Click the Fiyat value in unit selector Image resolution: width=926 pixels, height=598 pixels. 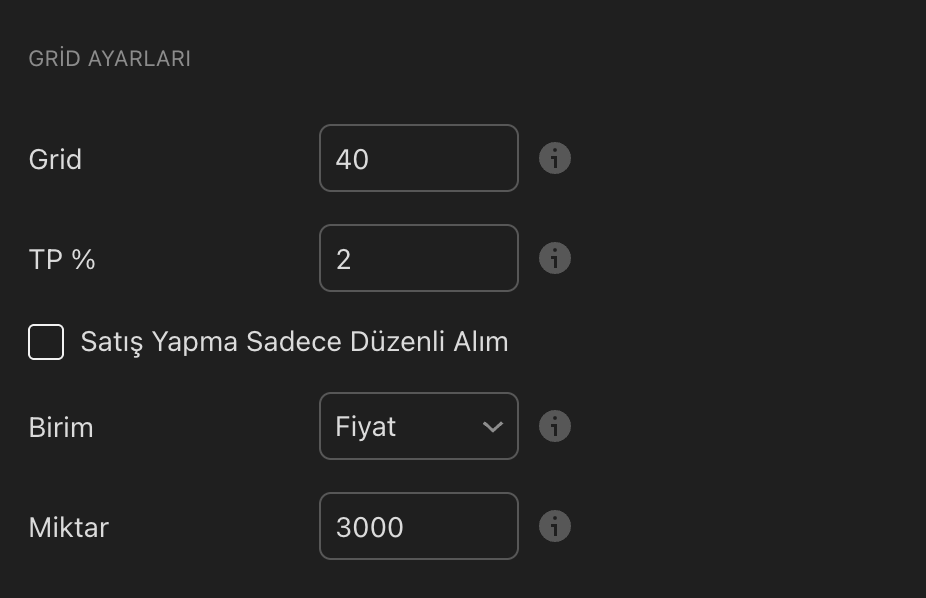click(366, 427)
